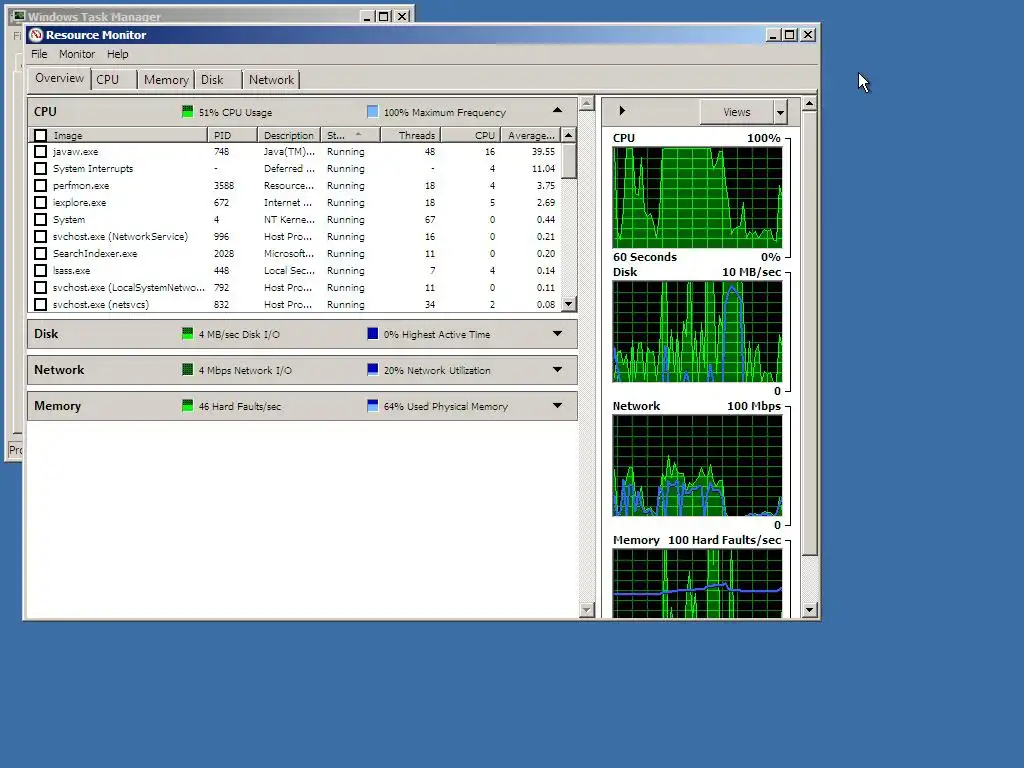Switch to the Memory tab
The image size is (1024, 768).
click(166, 80)
